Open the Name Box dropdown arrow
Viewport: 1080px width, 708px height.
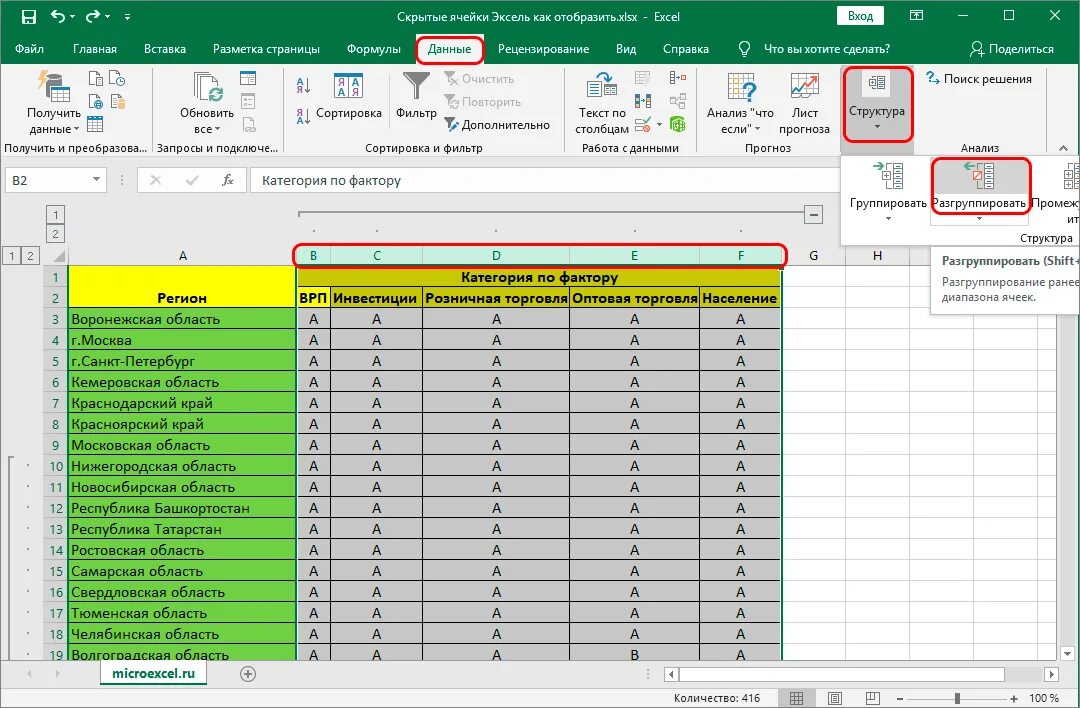(x=96, y=180)
